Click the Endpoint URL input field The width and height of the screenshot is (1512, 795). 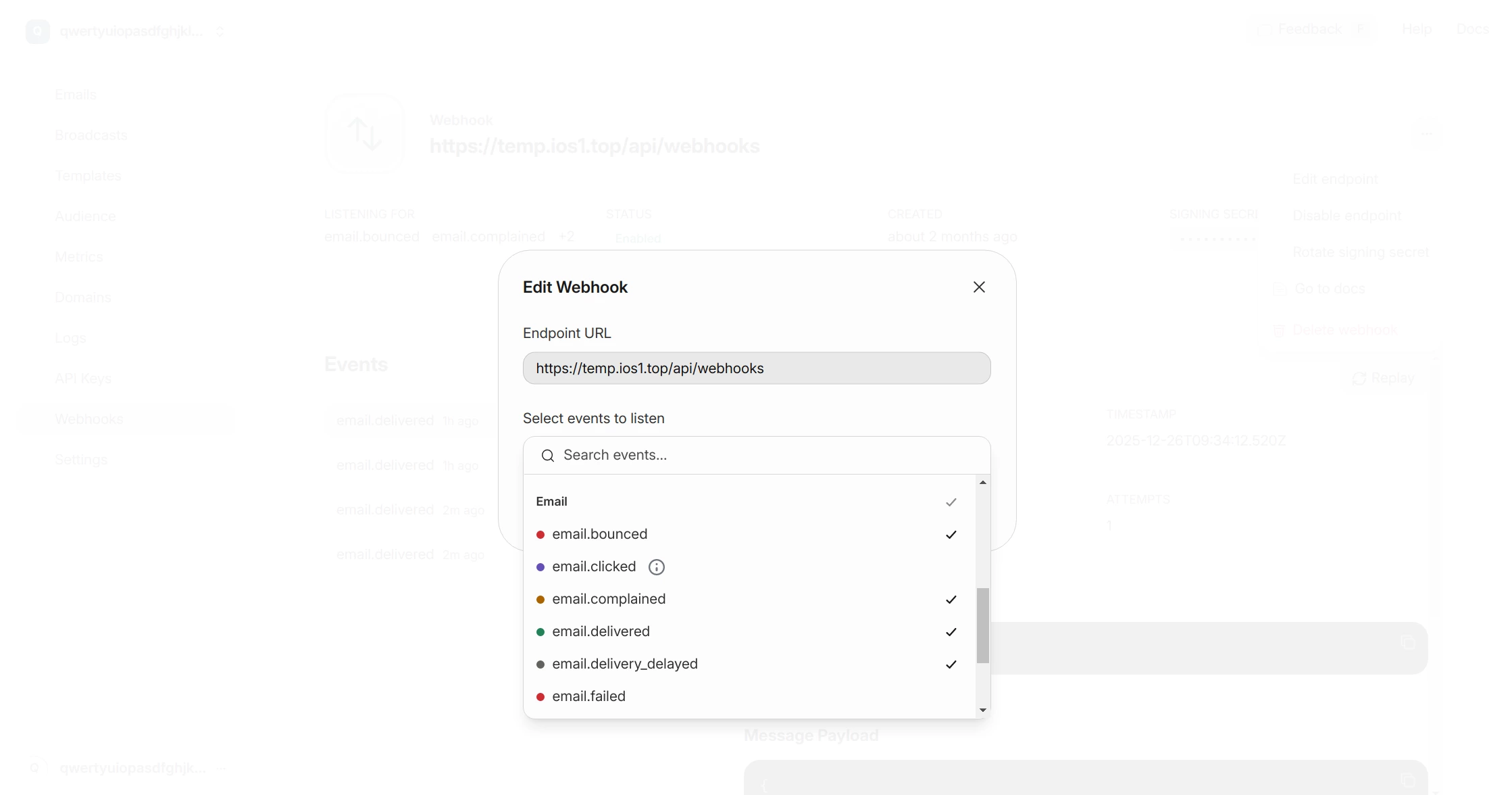(x=756, y=368)
